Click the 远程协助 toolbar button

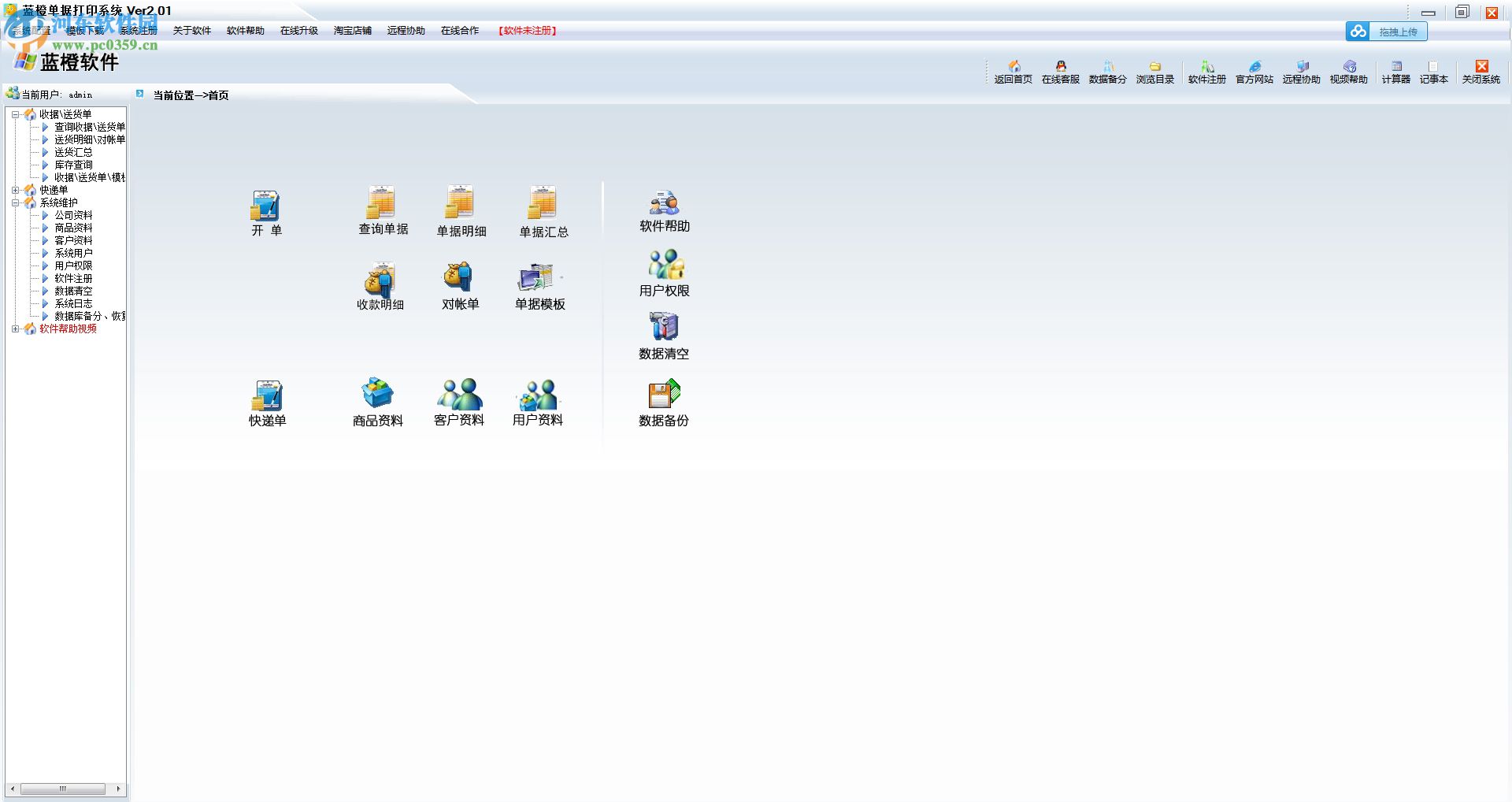tap(1302, 72)
